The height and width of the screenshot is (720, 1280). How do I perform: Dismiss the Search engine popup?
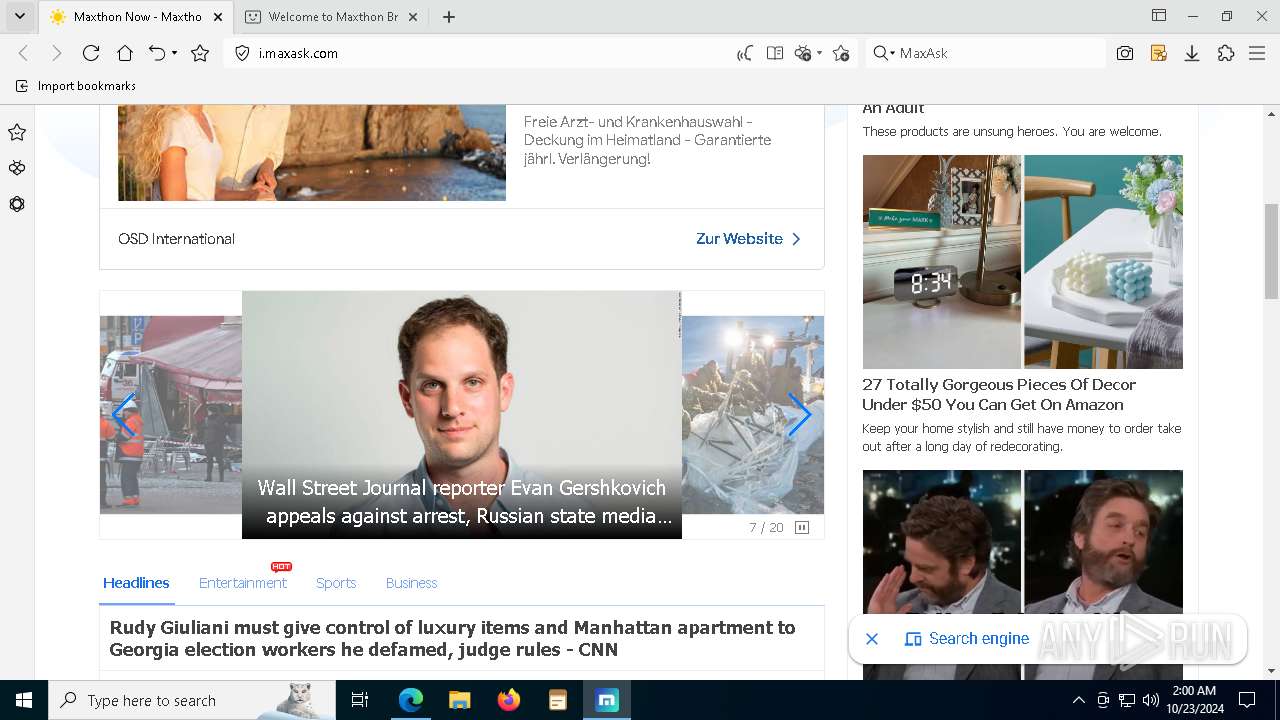[x=872, y=639]
